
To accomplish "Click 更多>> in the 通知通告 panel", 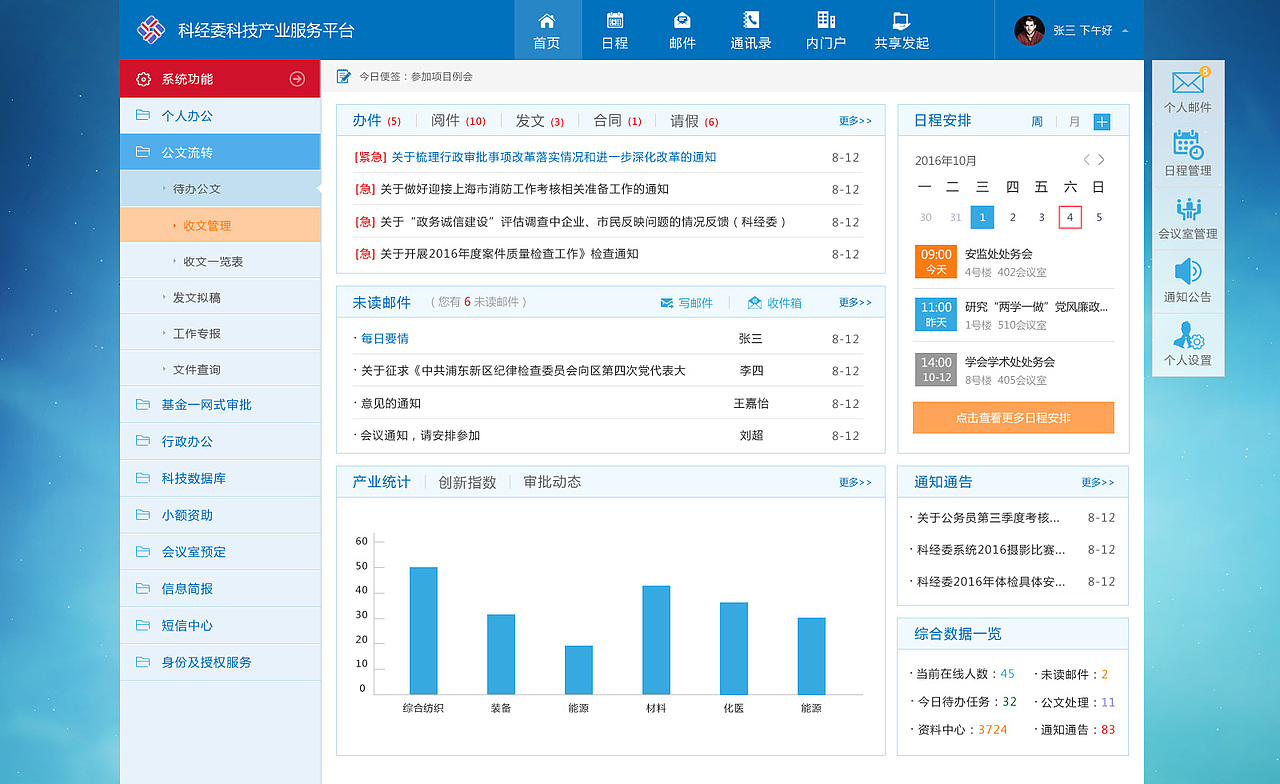I will coord(1097,482).
